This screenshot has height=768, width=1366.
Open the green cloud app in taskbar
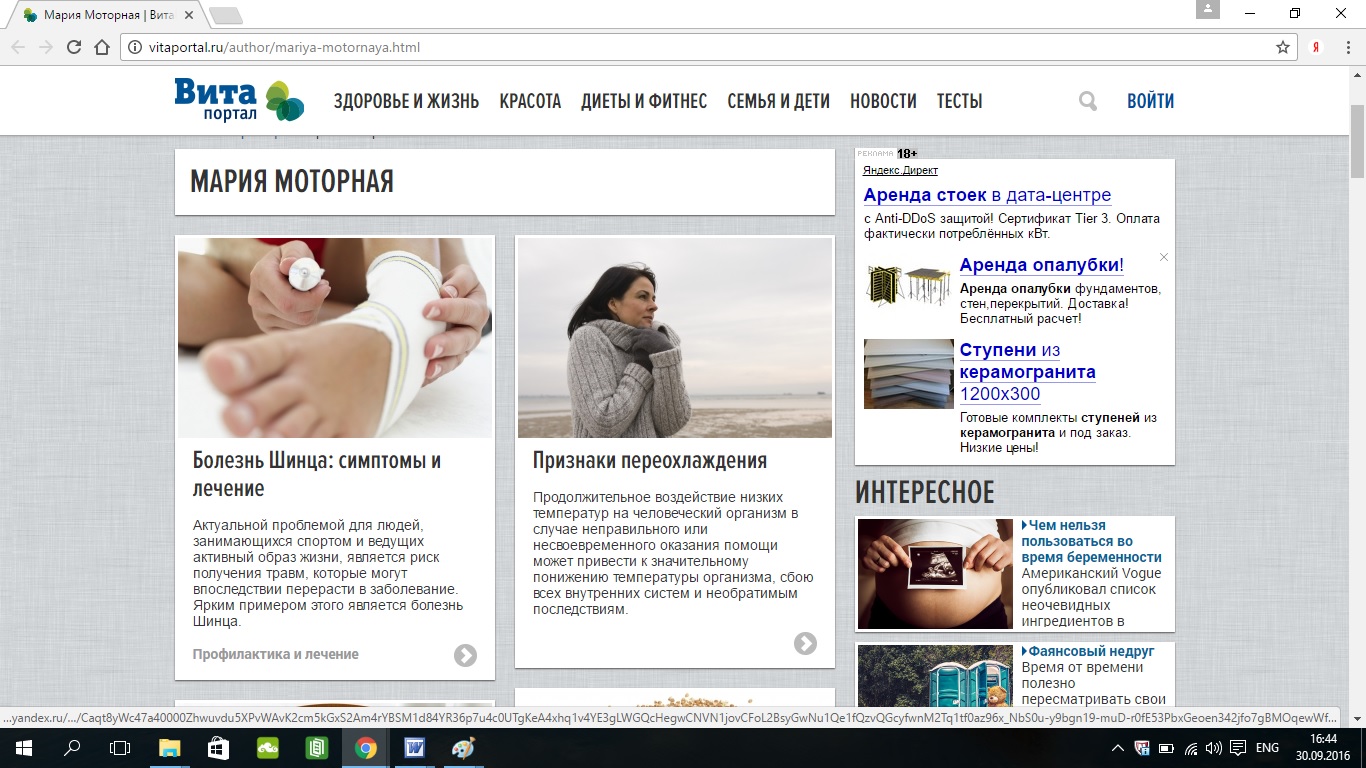tap(268, 748)
